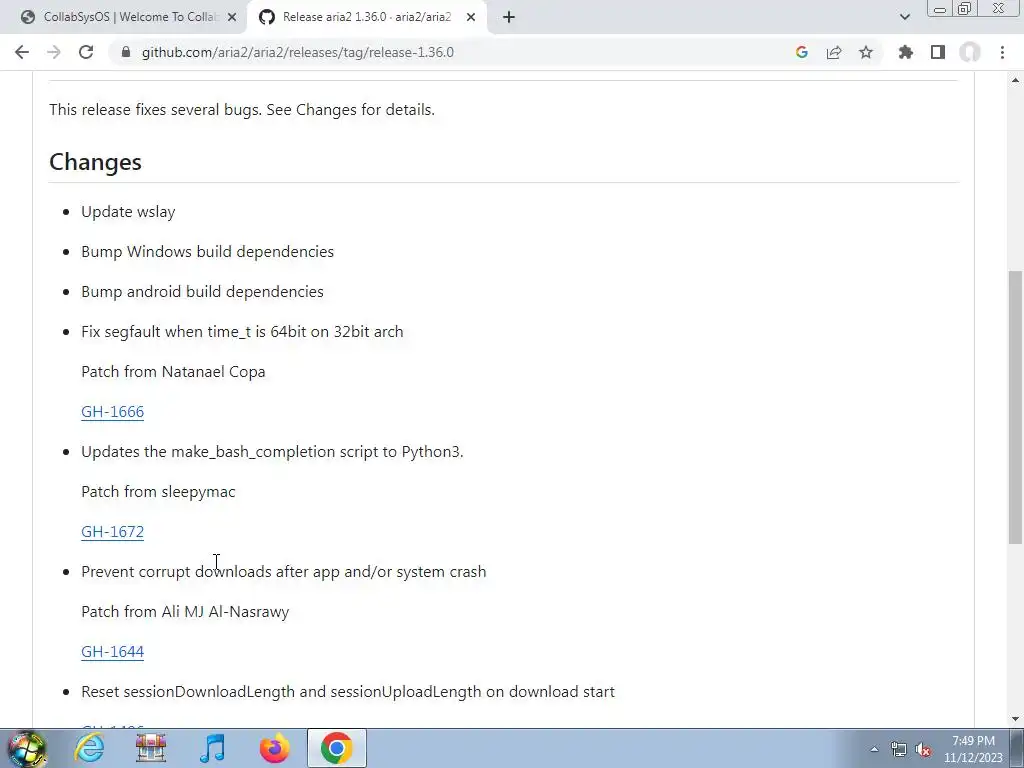Open Chrome's three-dot menu

click(x=1002, y=52)
